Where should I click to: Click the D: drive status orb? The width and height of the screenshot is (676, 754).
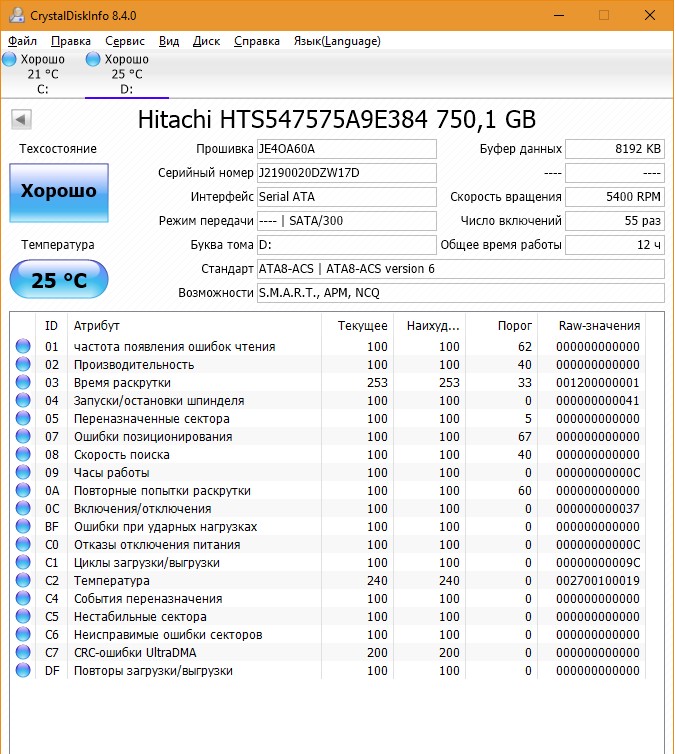pyautogui.click(x=93, y=60)
